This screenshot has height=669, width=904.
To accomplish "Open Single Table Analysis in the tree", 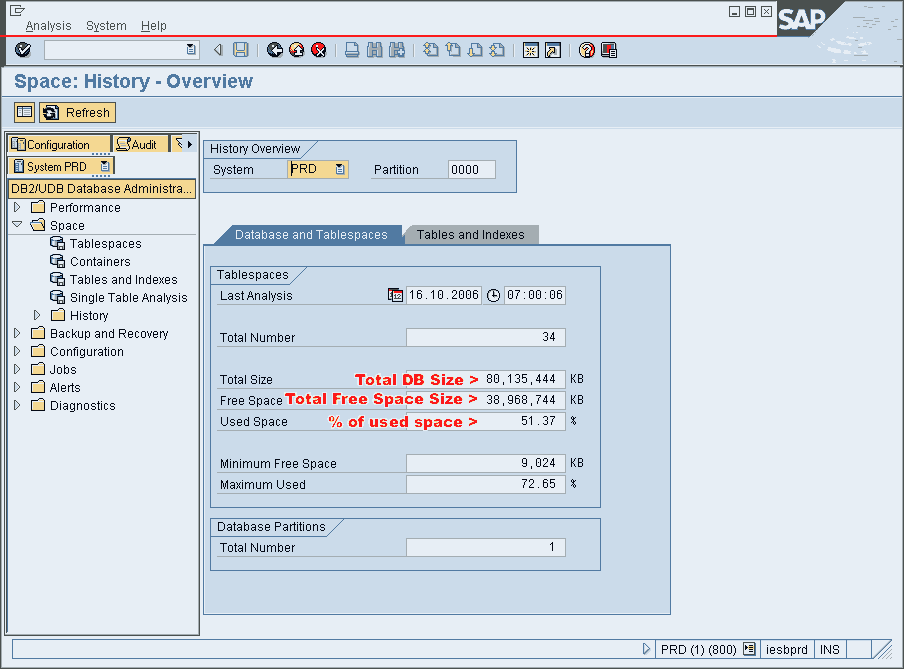I will 128,297.
